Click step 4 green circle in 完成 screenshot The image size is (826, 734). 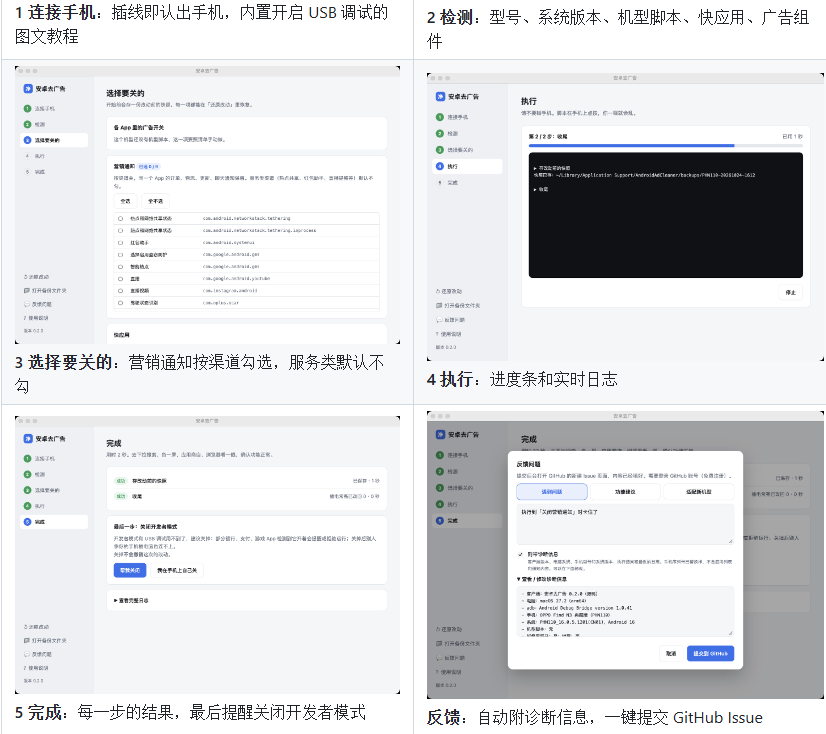pyautogui.click(x=27, y=506)
